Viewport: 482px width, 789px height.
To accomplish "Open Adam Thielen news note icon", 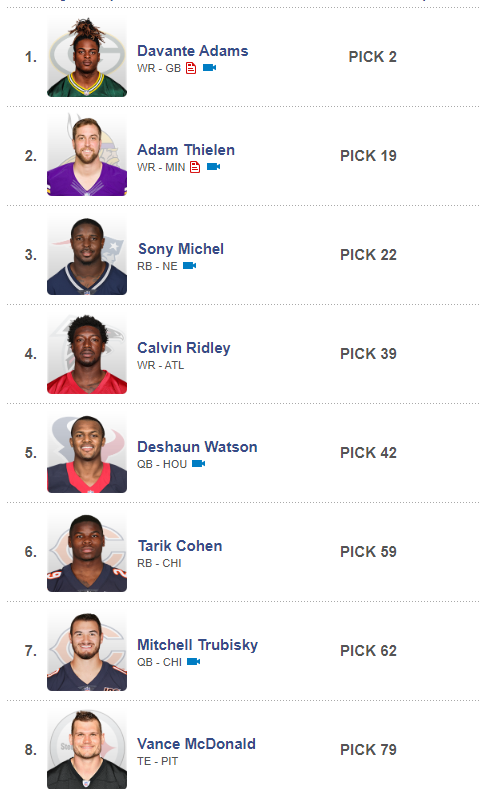I will pyautogui.click(x=195, y=167).
